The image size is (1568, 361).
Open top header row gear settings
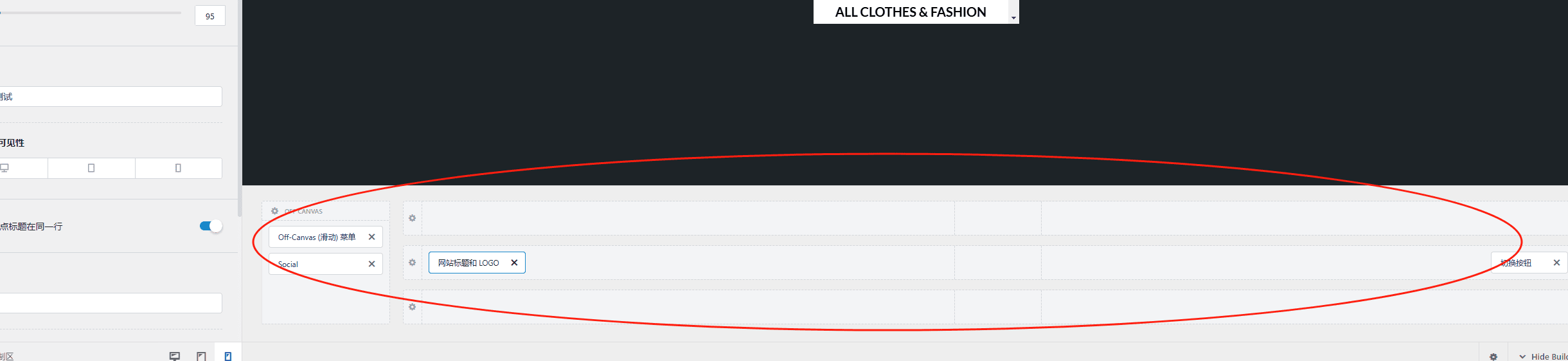[413, 218]
